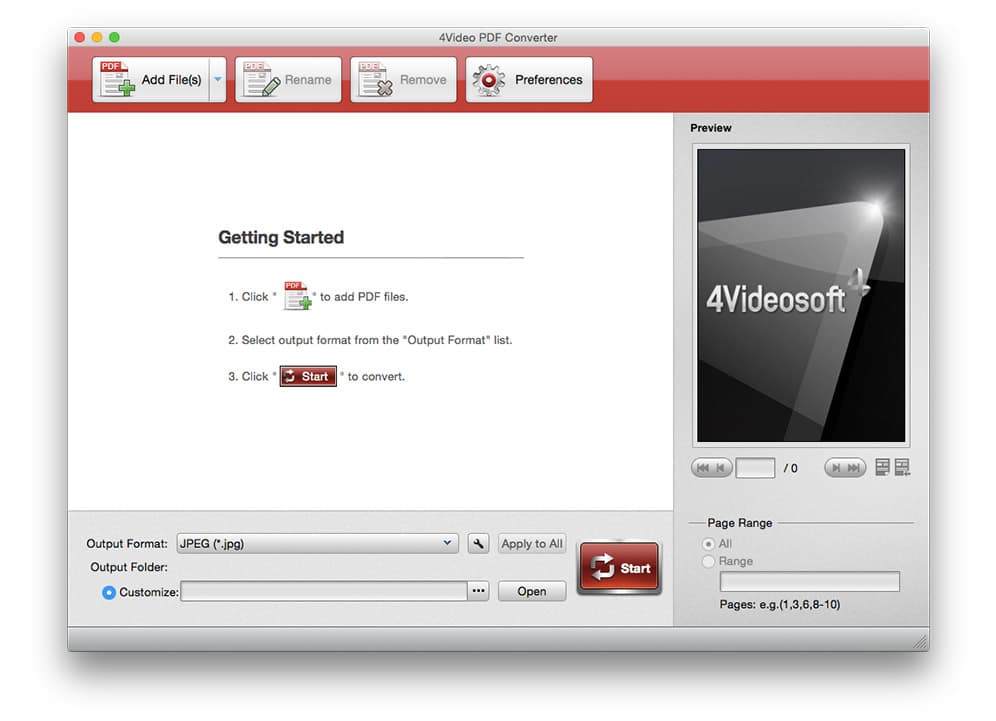
Task: Click the output folder path field
Action: tap(323, 592)
